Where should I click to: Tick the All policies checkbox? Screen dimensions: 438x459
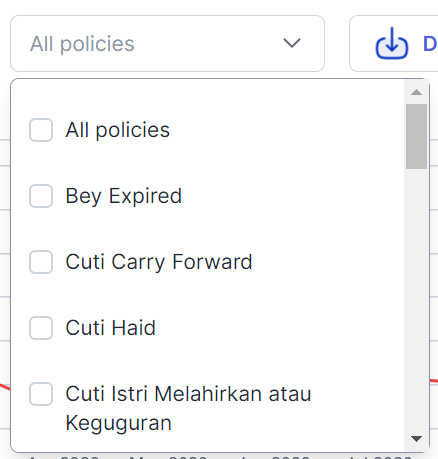(41, 130)
